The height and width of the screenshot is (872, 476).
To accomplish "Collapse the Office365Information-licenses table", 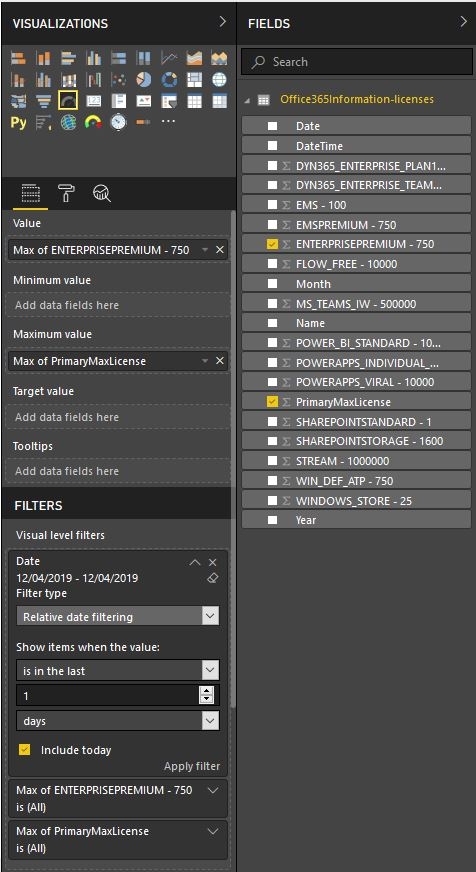I will (247, 100).
